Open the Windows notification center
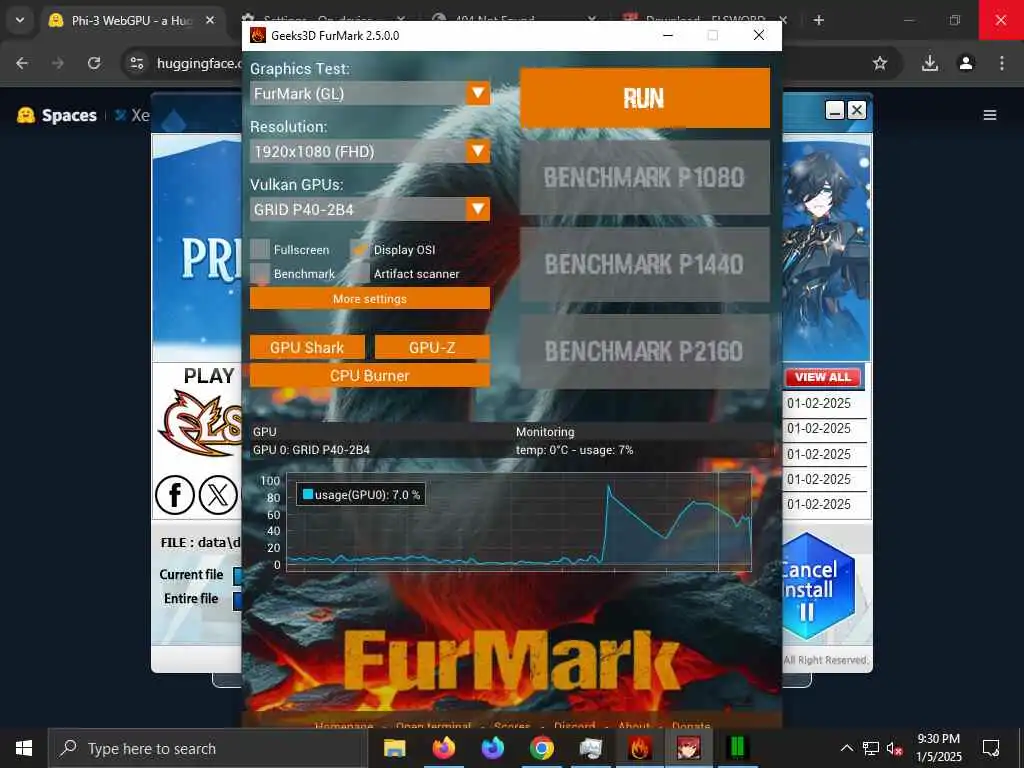Viewport: 1024px width, 768px height. point(991,748)
